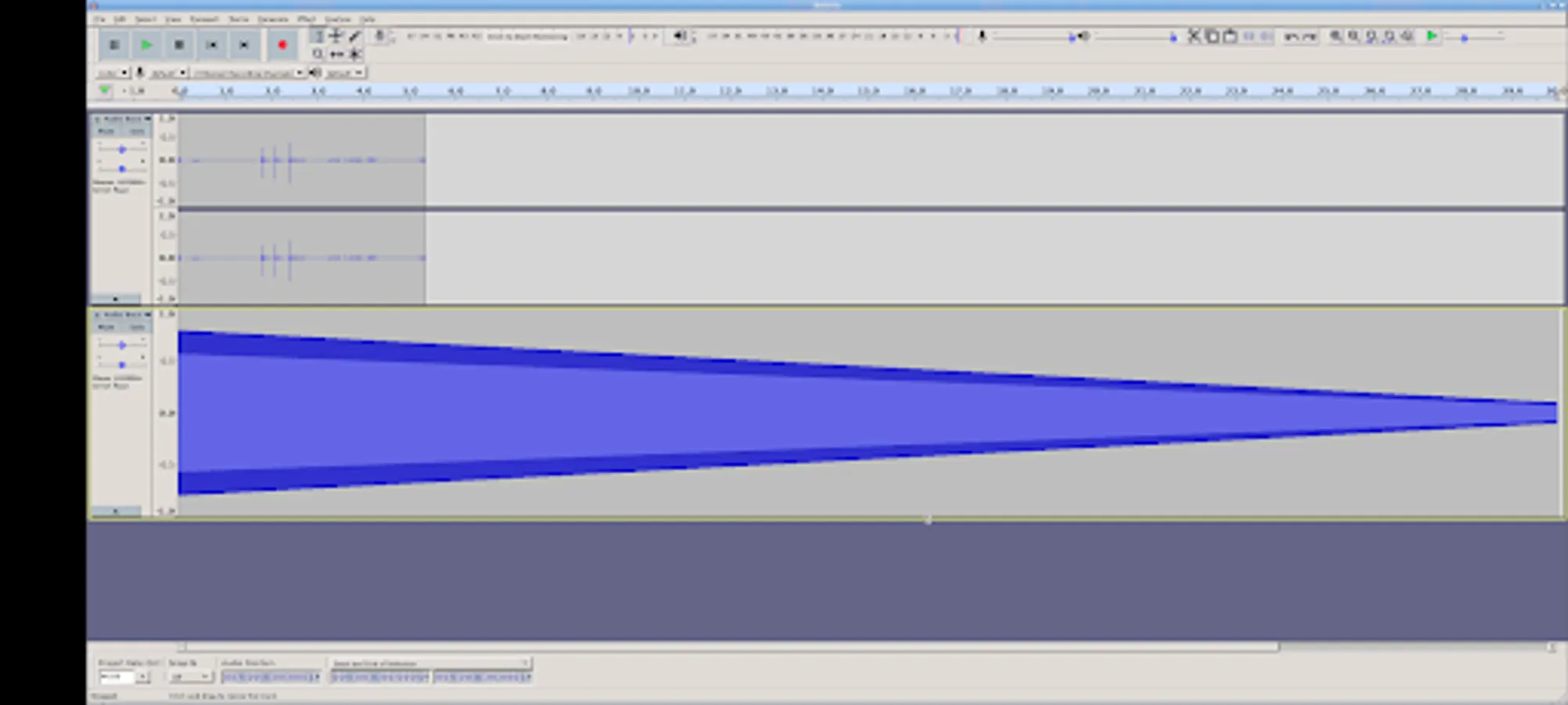Open the Generate menu
The height and width of the screenshot is (705, 1568).
point(273,19)
